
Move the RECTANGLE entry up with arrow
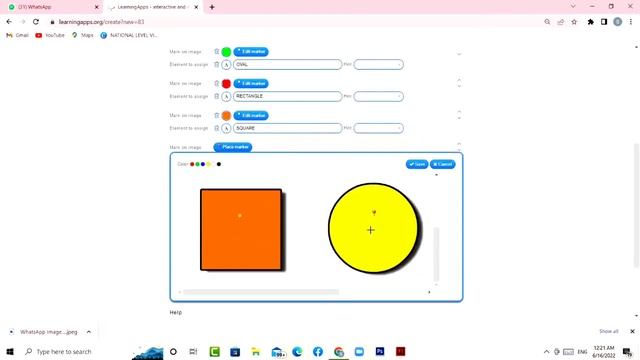pyautogui.click(x=459, y=80)
